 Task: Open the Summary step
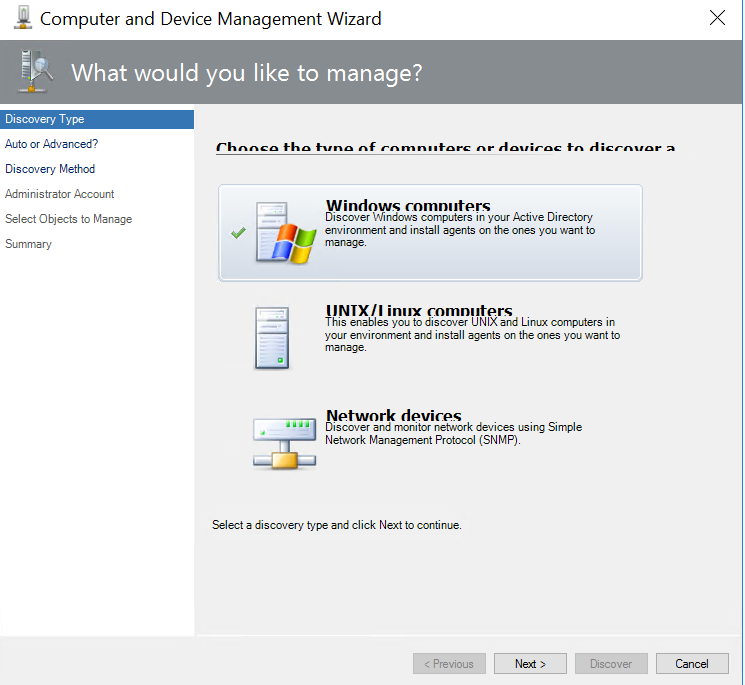[28, 244]
